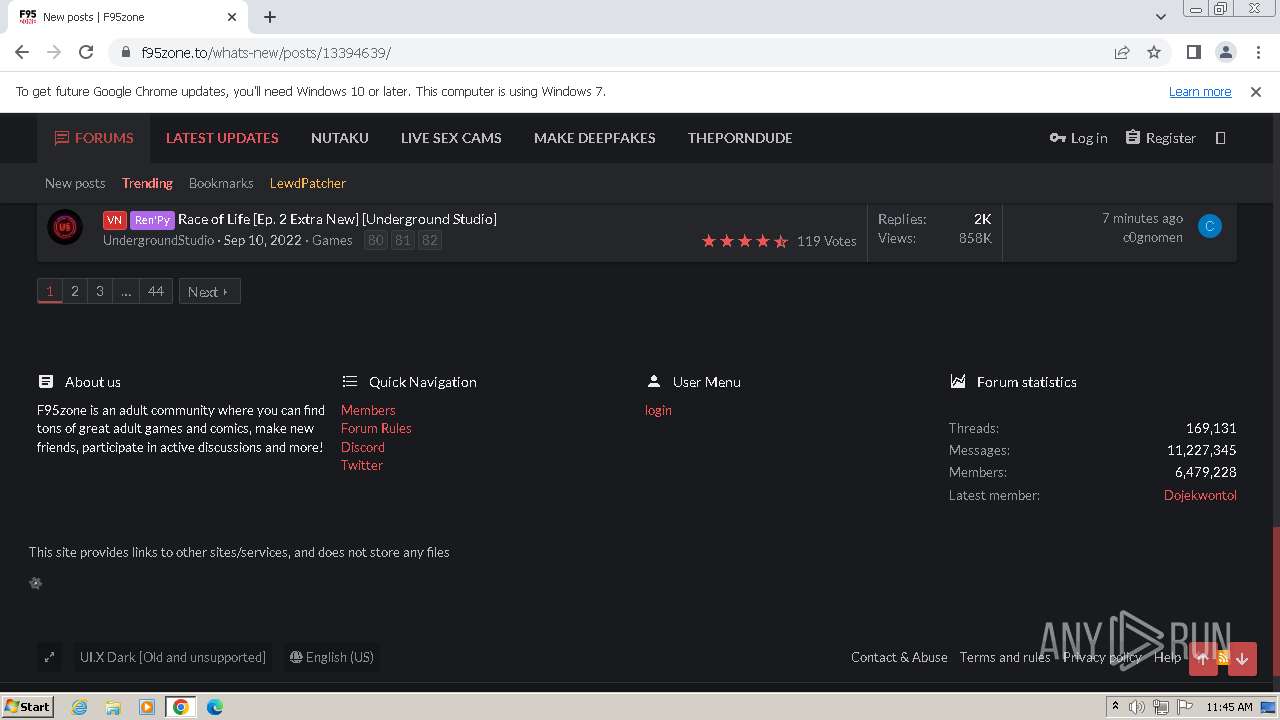The height and width of the screenshot is (720, 1280).
Task: Jump to thread page 81
Action: tap(403, 240)
